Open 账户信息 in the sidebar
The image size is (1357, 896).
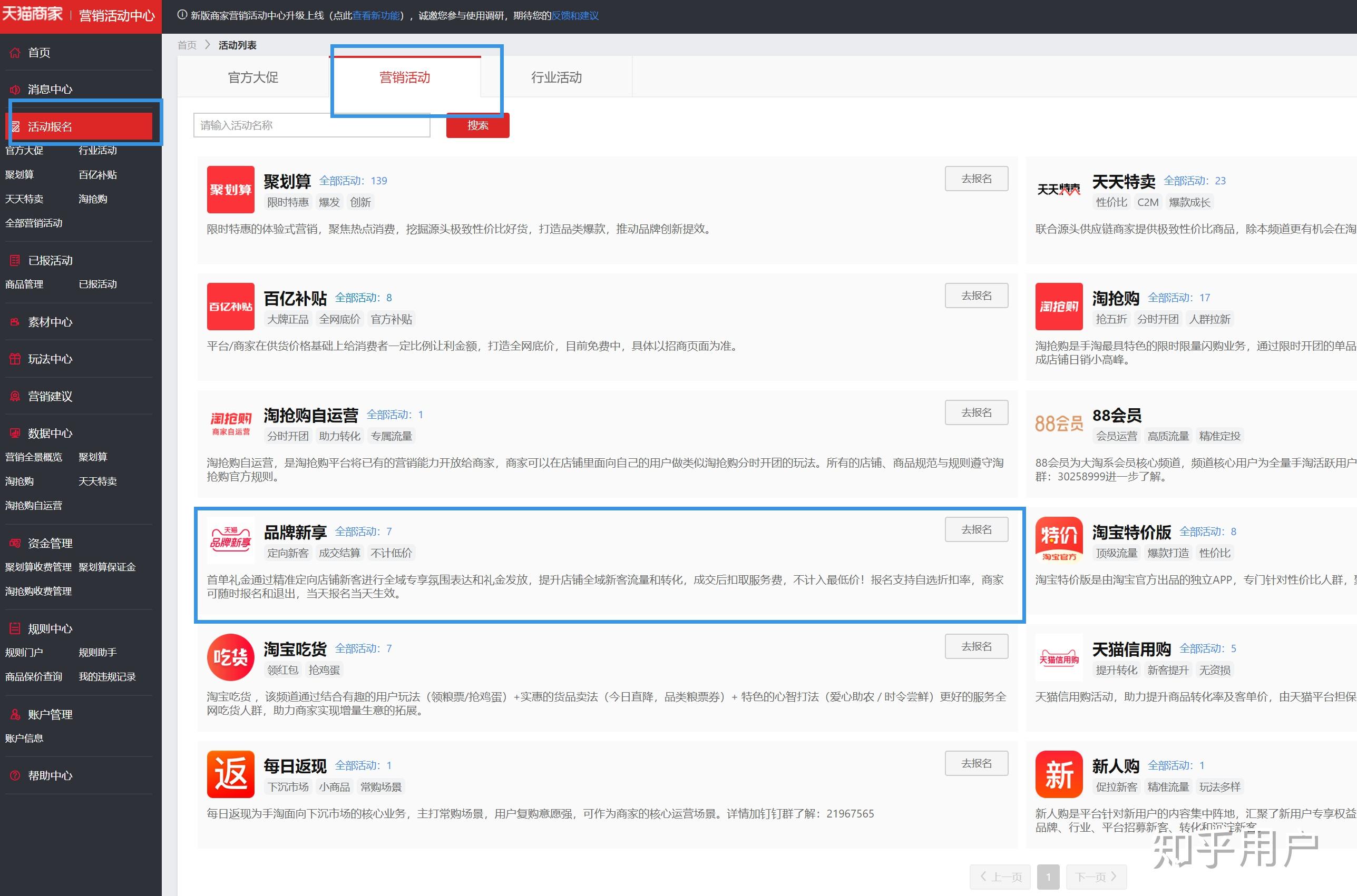(x=24, y=739)
